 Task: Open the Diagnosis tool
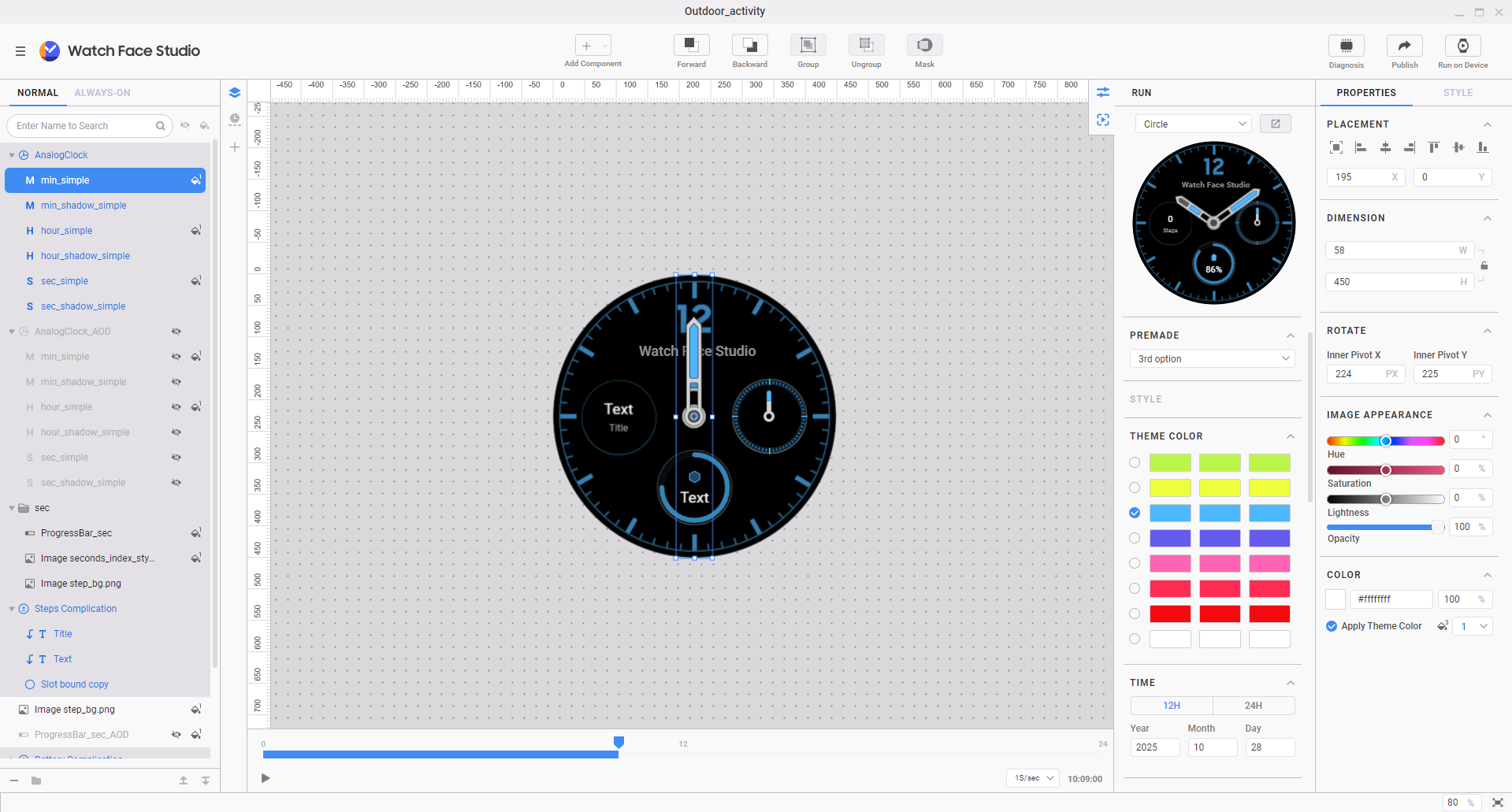1346,46
